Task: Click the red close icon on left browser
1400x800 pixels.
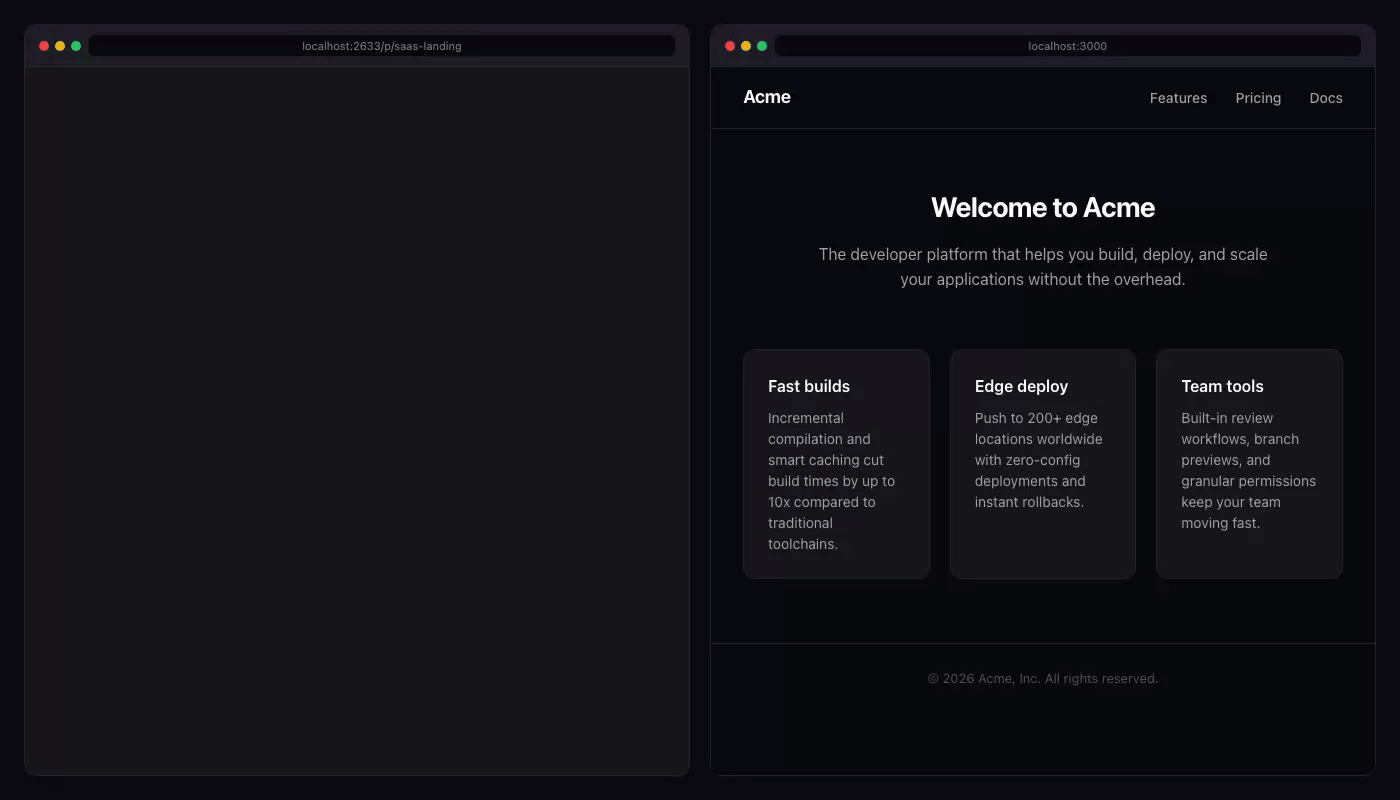Action: click(x=43, y=45)
